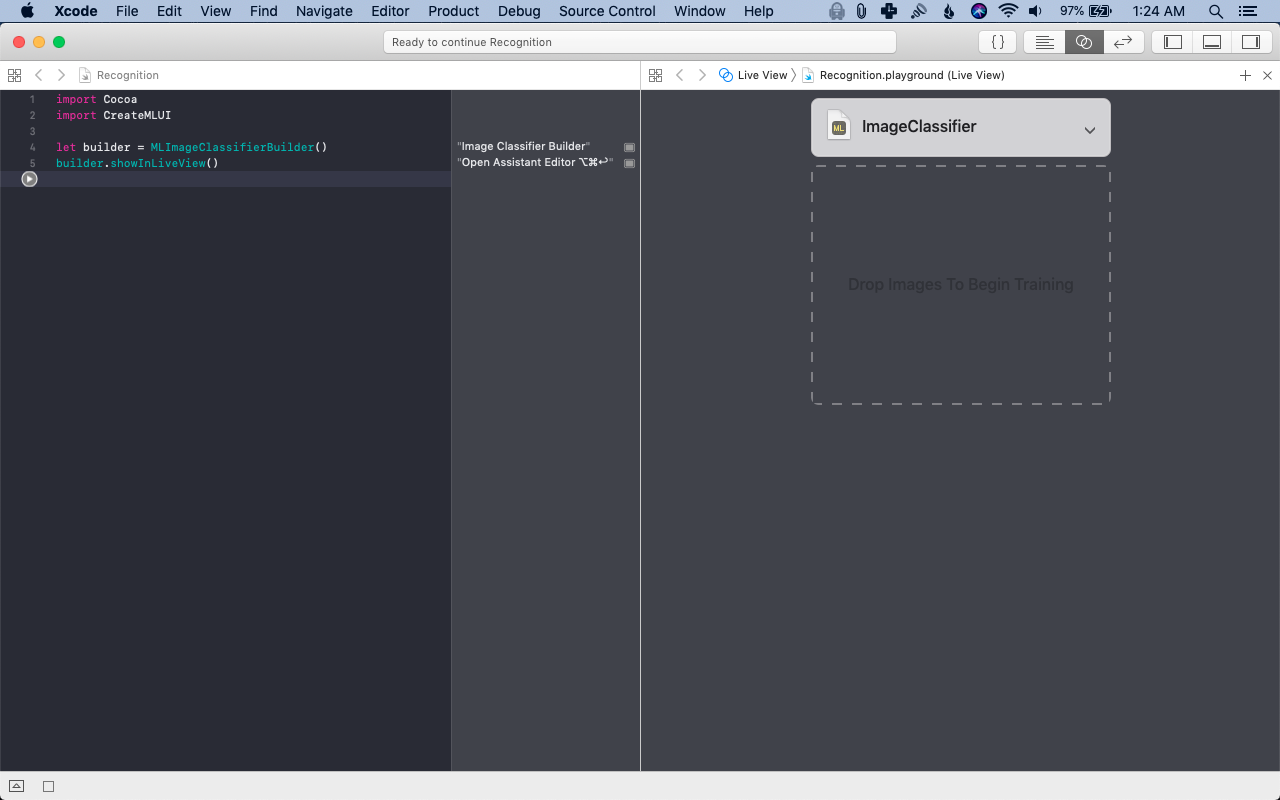Open the View menu
The height and width of the screenshot is (800, 1280).
215,11
